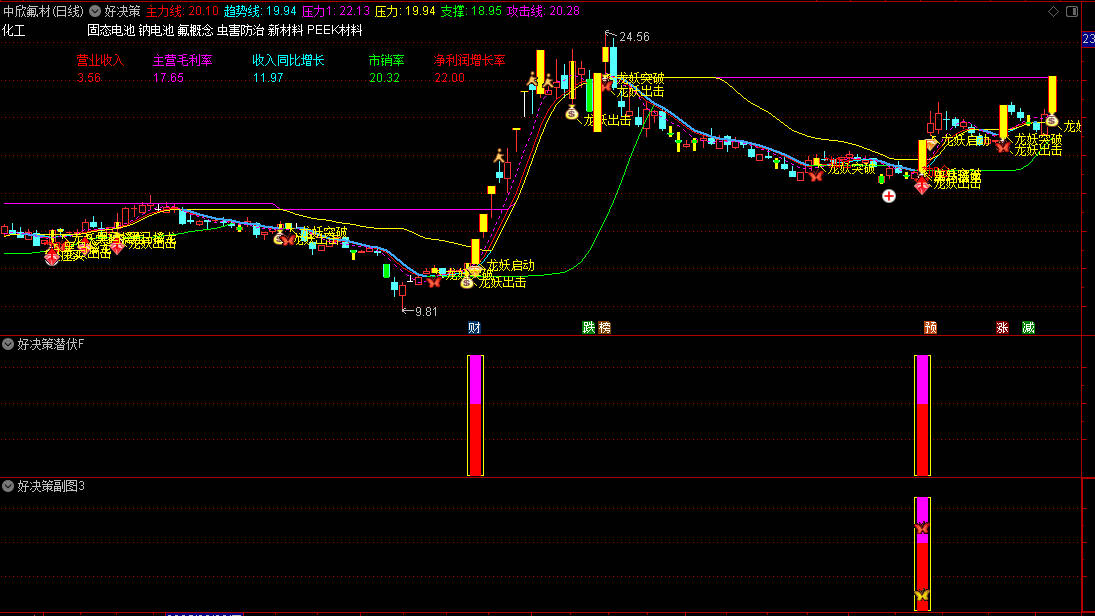
Task: Open the 新材料 concept tag
Action: 286,31
